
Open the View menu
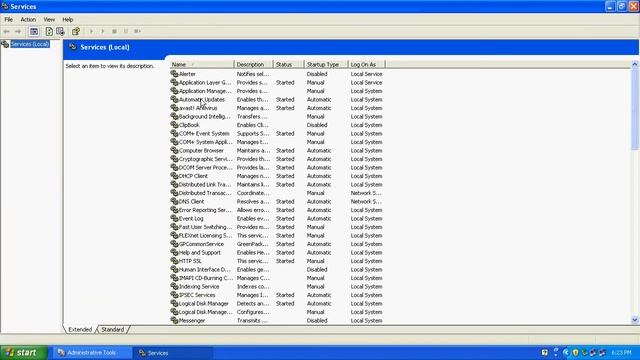pyautogui.click(x=49, y=20)
